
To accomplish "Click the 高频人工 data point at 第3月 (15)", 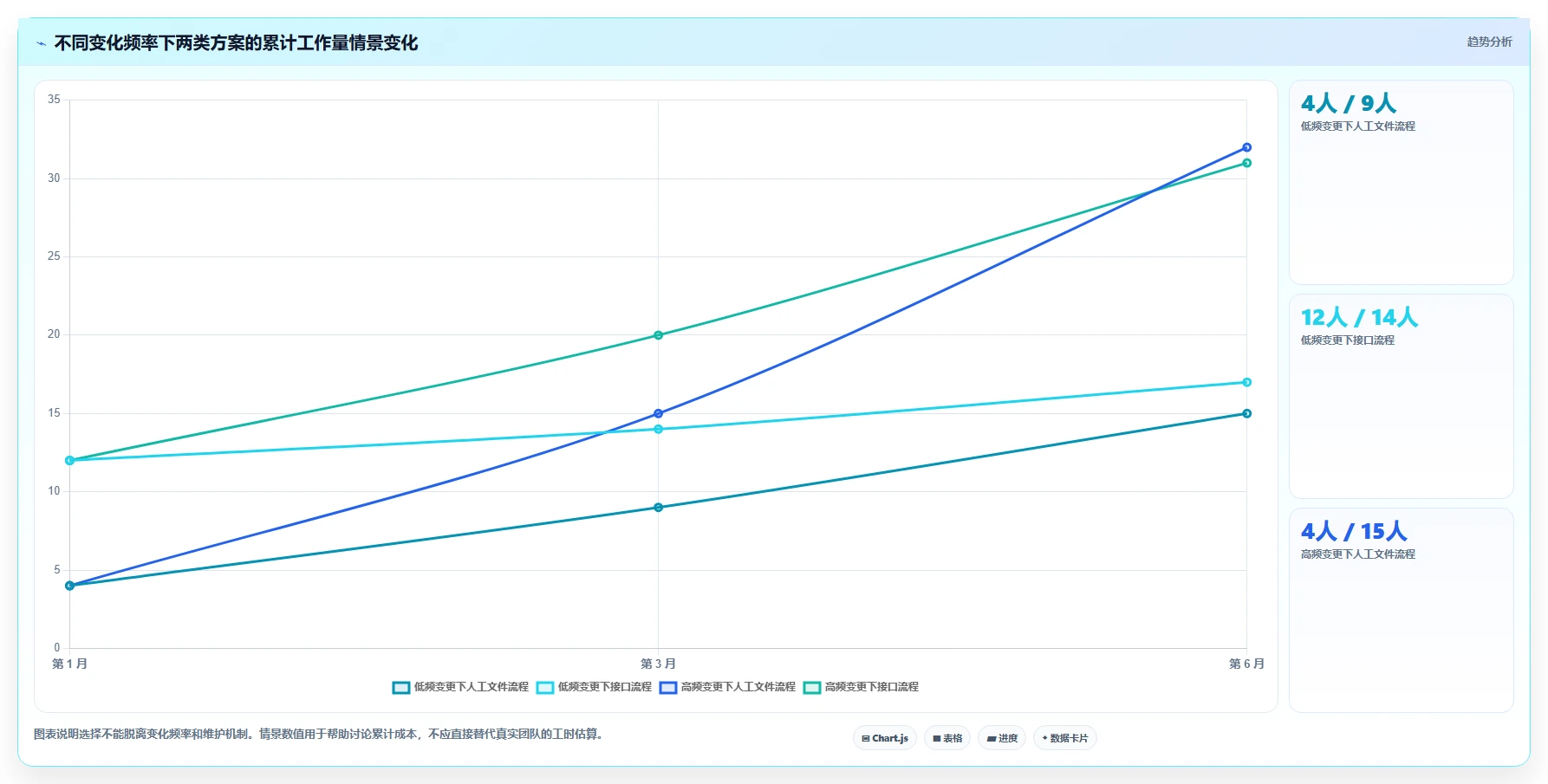I will pyautogui.click(x=658, y=413).
